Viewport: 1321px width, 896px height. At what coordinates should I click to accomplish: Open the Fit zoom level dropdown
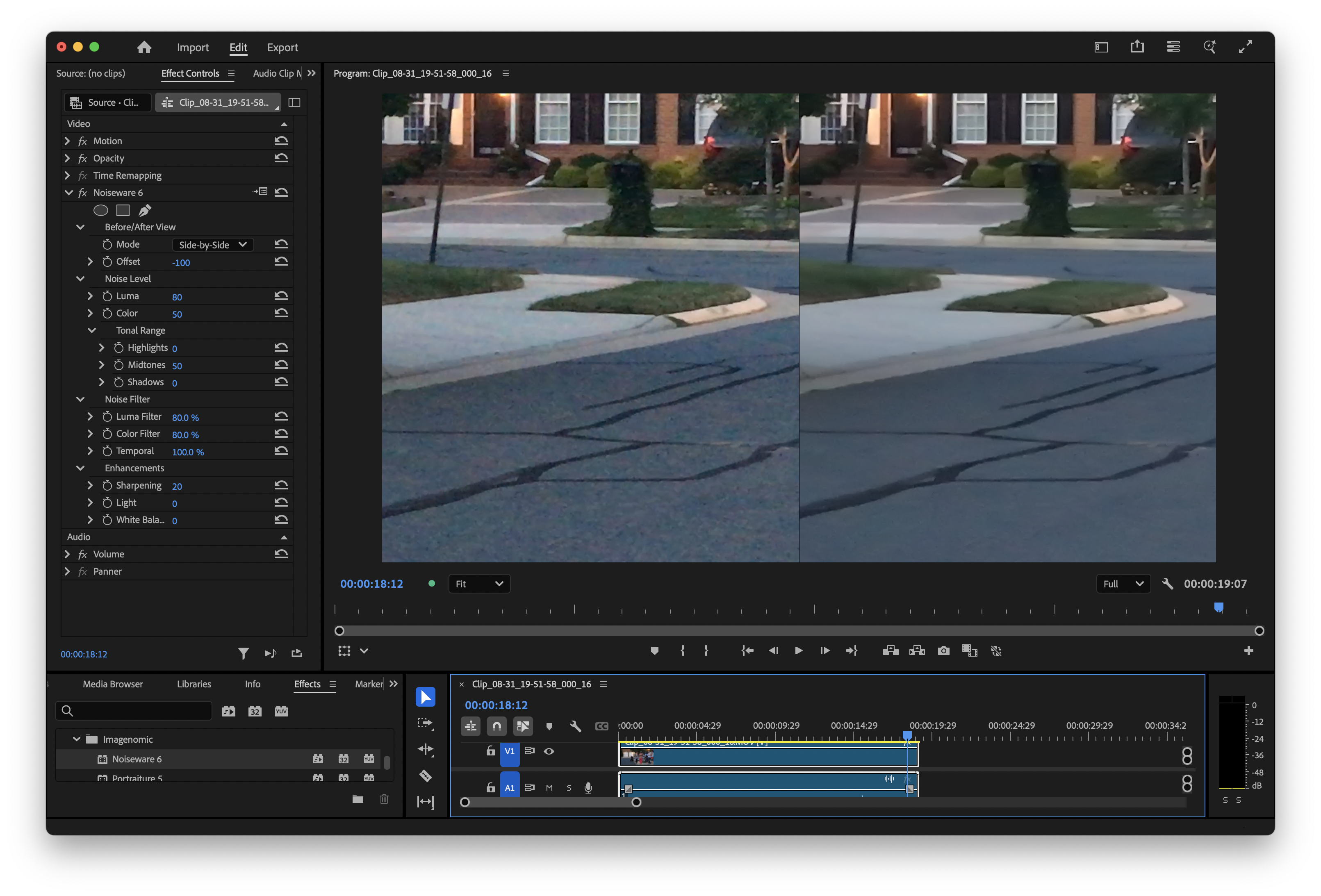pyautogui.click(x=478, y=584)
